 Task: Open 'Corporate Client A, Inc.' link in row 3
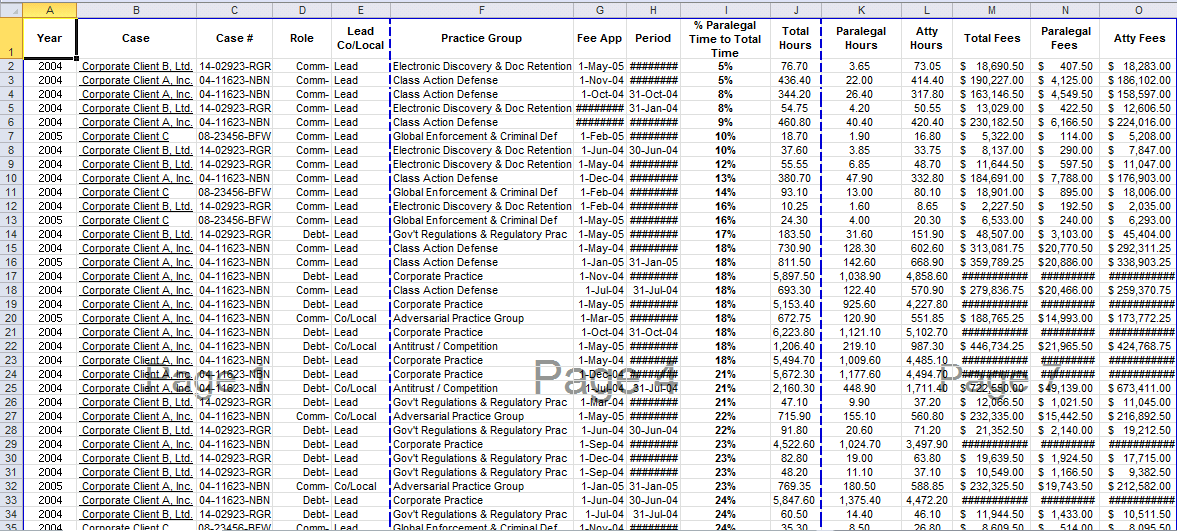(x=137, y=80)
